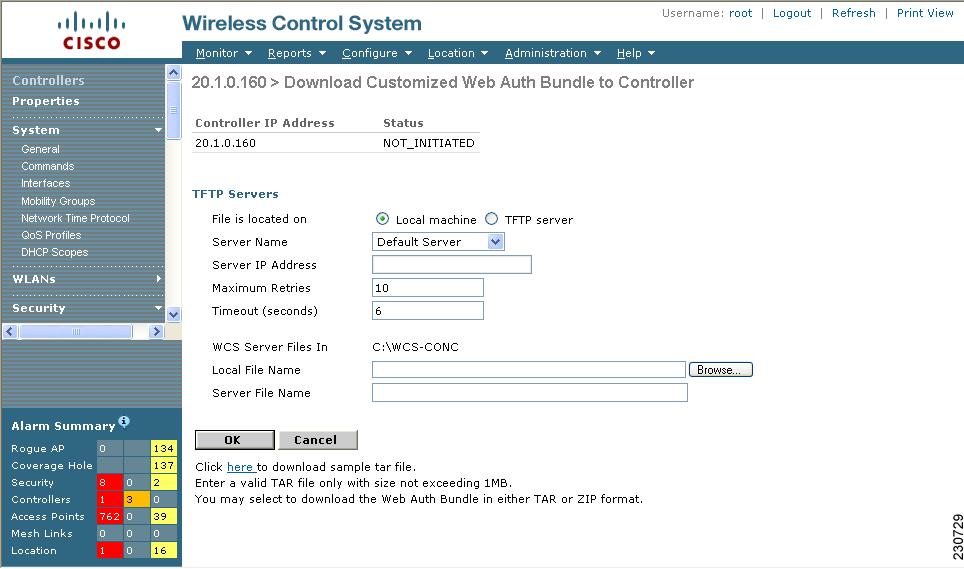
Task: Click Controllers critical alarm count 1
Action: 109,500
